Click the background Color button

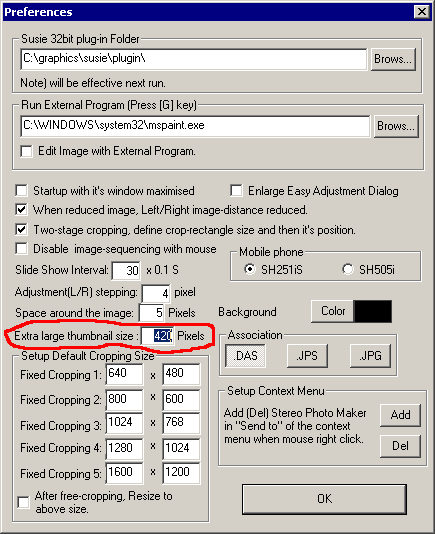click(332, 311)
